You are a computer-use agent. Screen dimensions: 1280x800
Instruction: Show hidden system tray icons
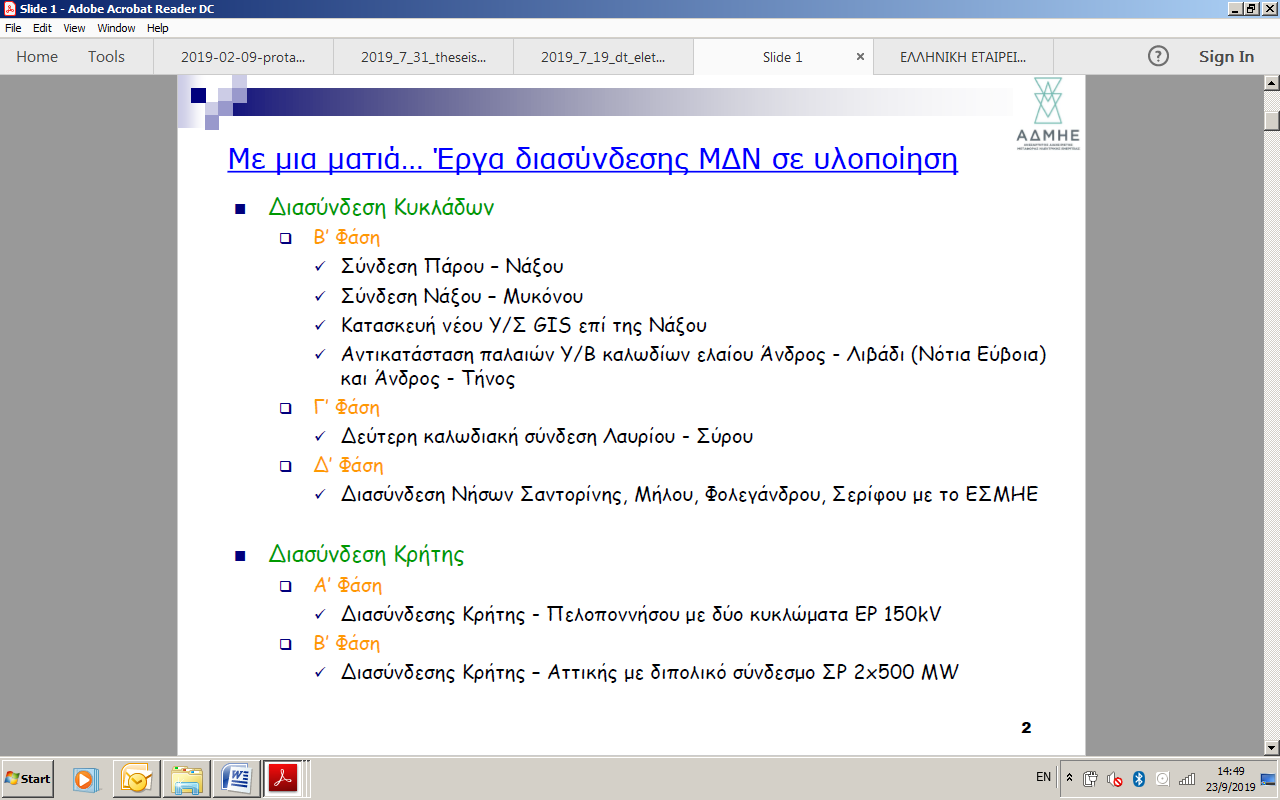pos(1070,778)
